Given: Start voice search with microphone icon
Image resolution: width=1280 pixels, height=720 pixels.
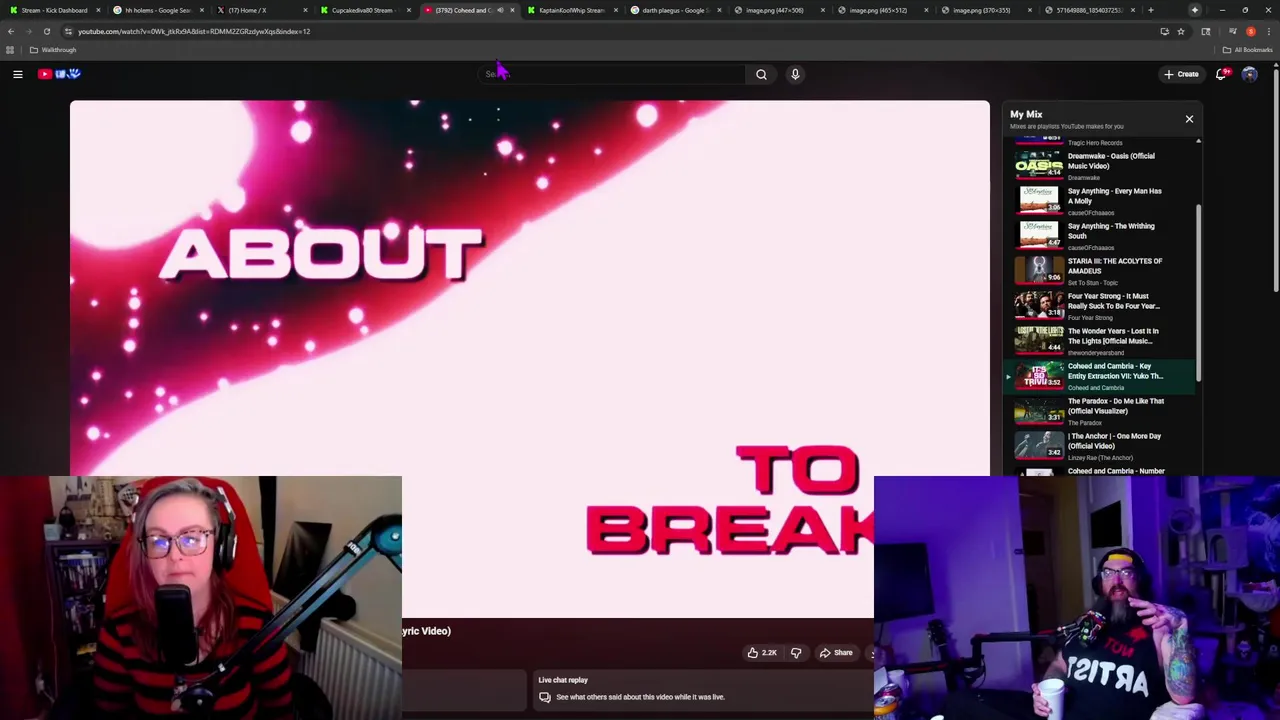Looking at the screenshot, I should click(795, 74).
